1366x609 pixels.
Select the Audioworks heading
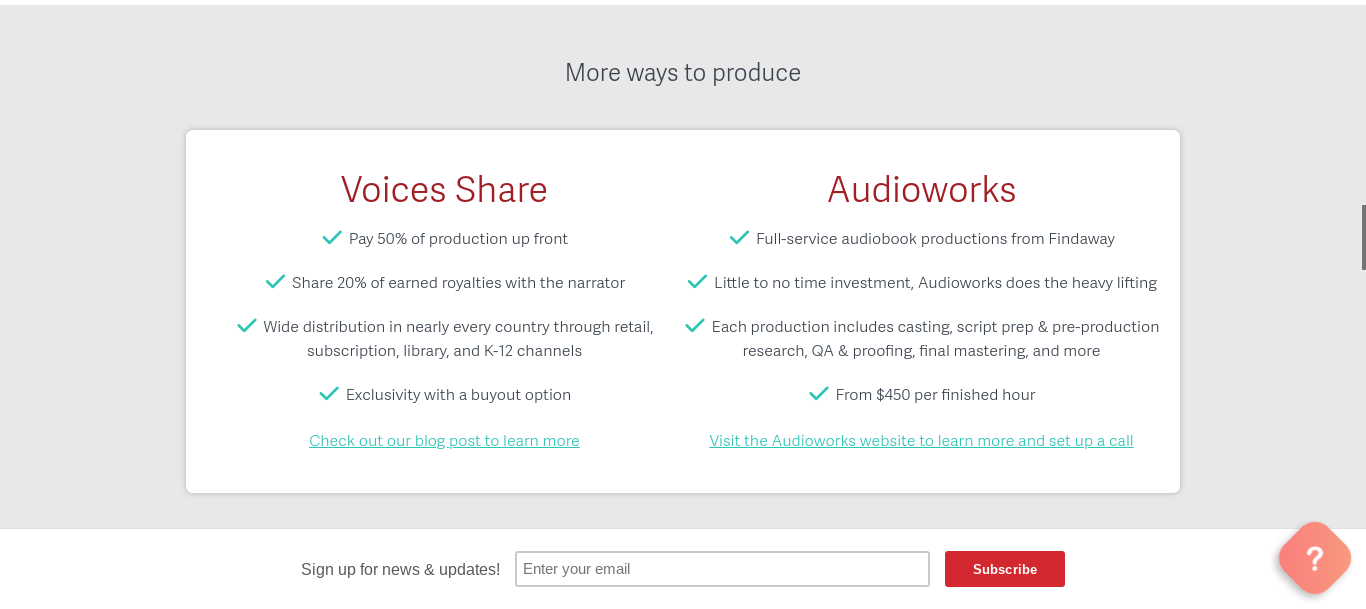click(x=922, y=189)
